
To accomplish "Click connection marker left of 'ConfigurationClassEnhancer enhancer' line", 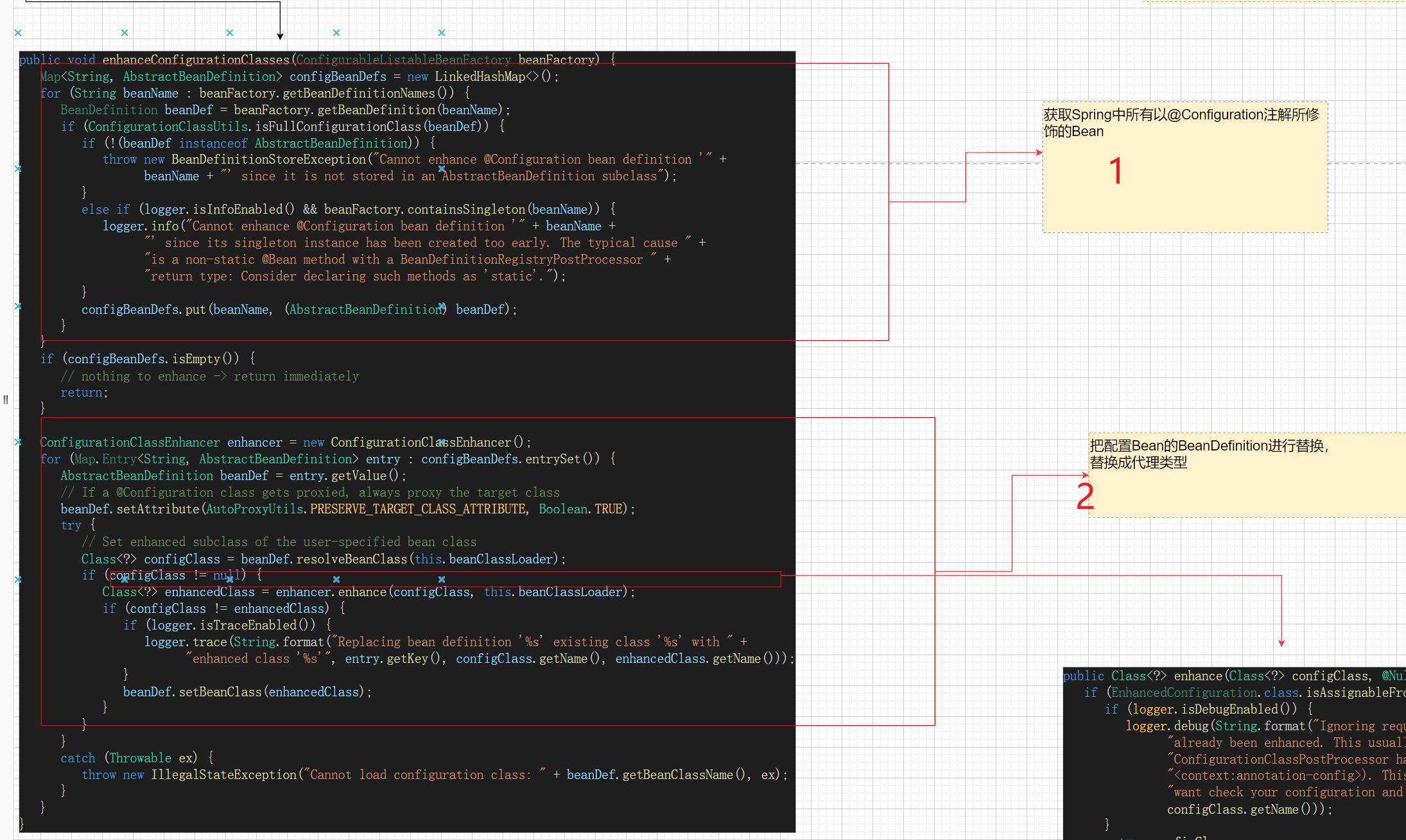I will (18, 442).
